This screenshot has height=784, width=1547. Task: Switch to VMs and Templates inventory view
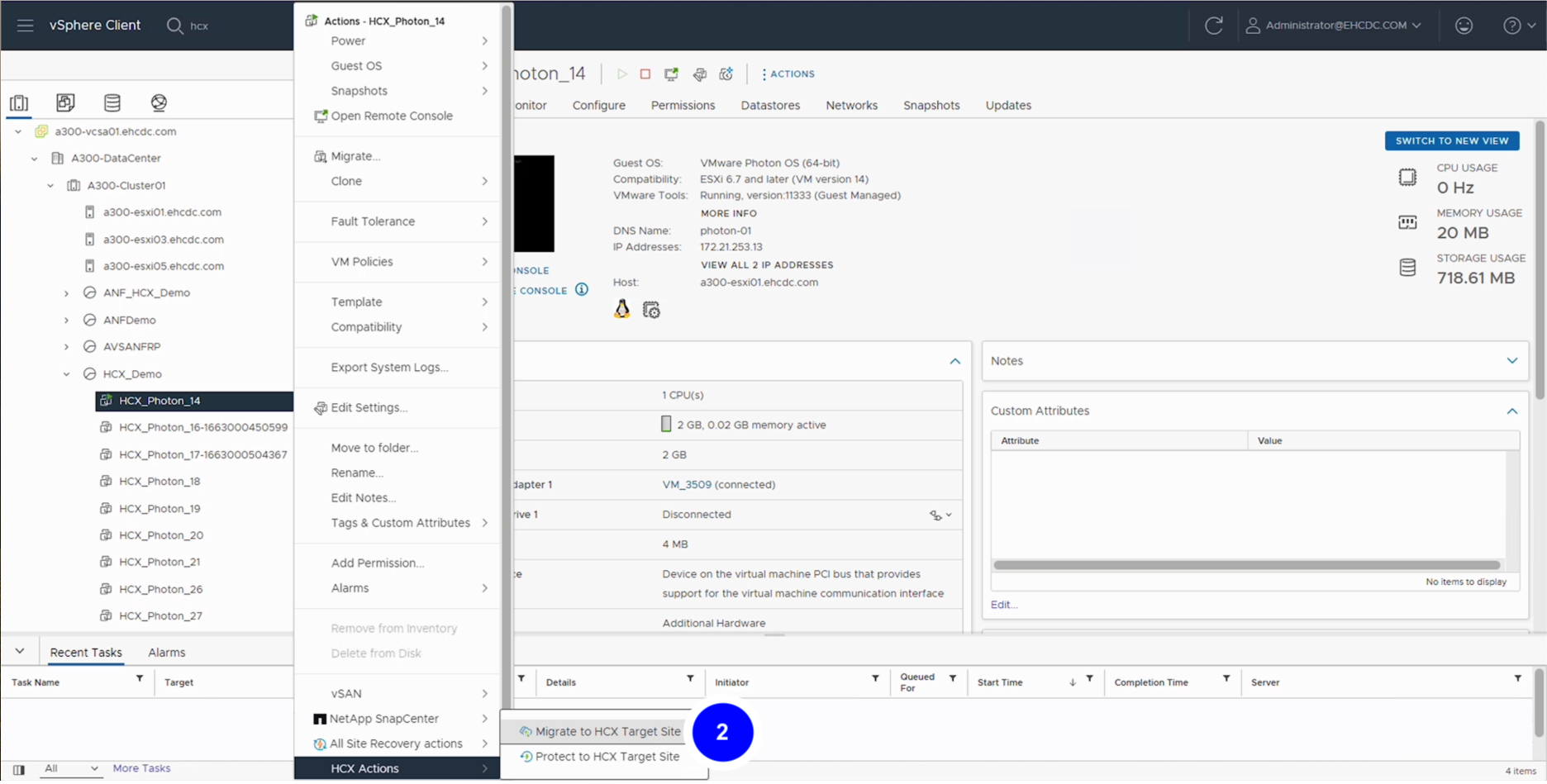65,102
